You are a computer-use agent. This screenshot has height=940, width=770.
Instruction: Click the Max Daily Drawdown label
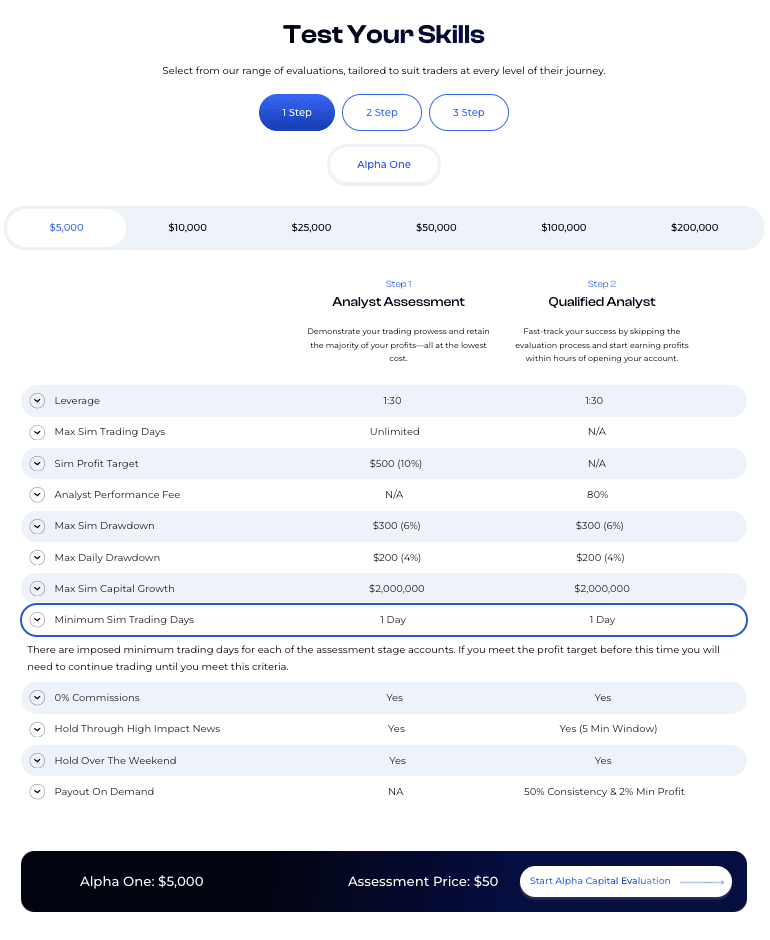point(107,558)
